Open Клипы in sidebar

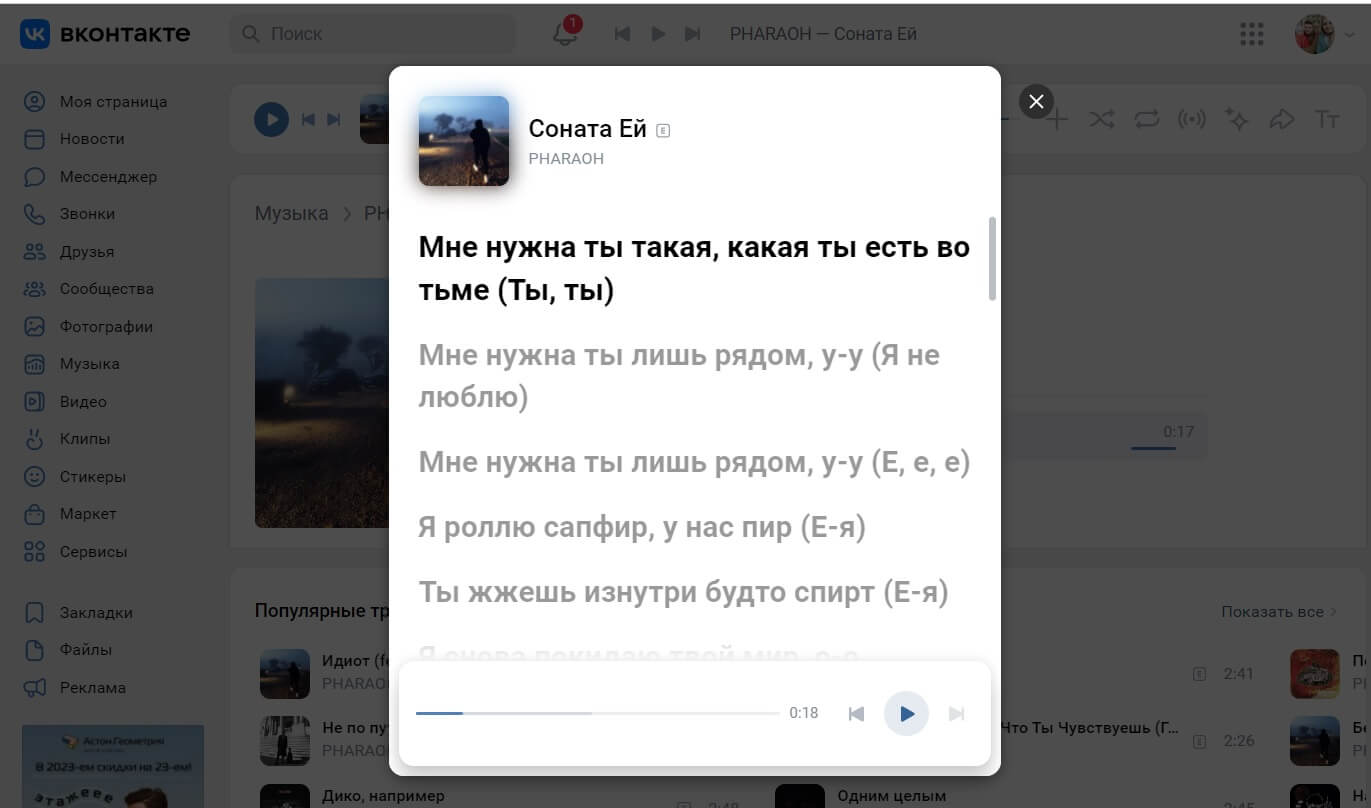coord(67,439)
